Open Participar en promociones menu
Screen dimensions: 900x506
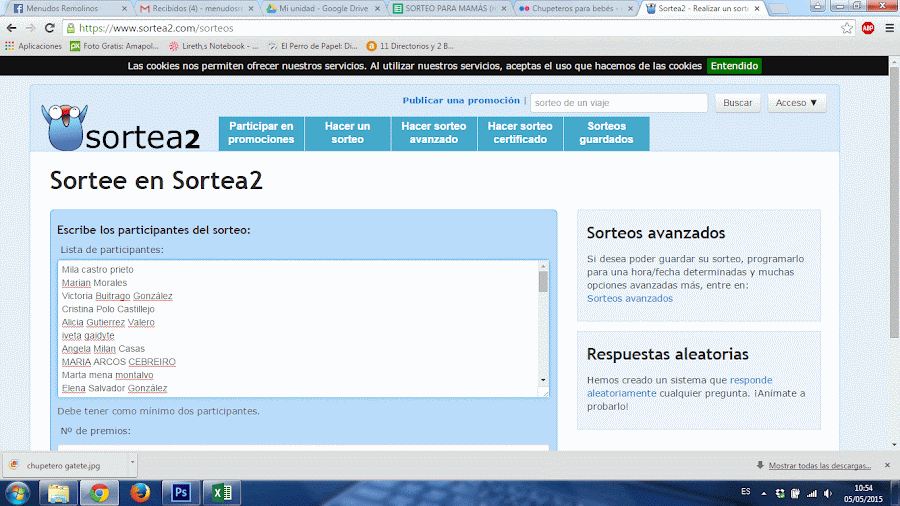point(261,133)
